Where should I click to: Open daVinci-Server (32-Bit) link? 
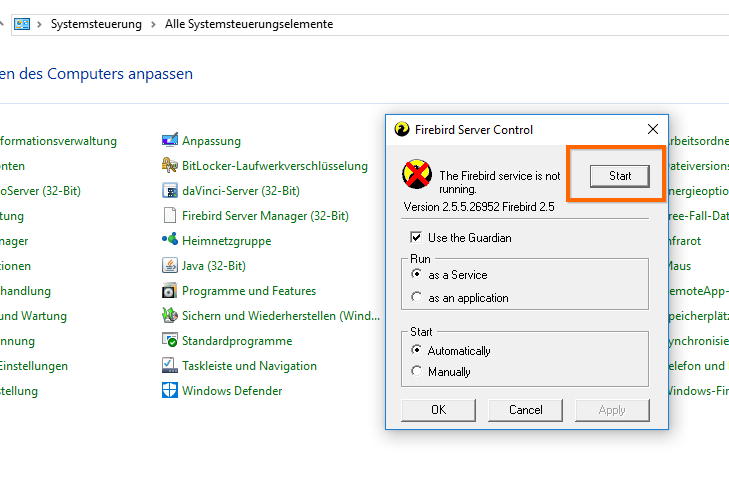pos(241,191)
